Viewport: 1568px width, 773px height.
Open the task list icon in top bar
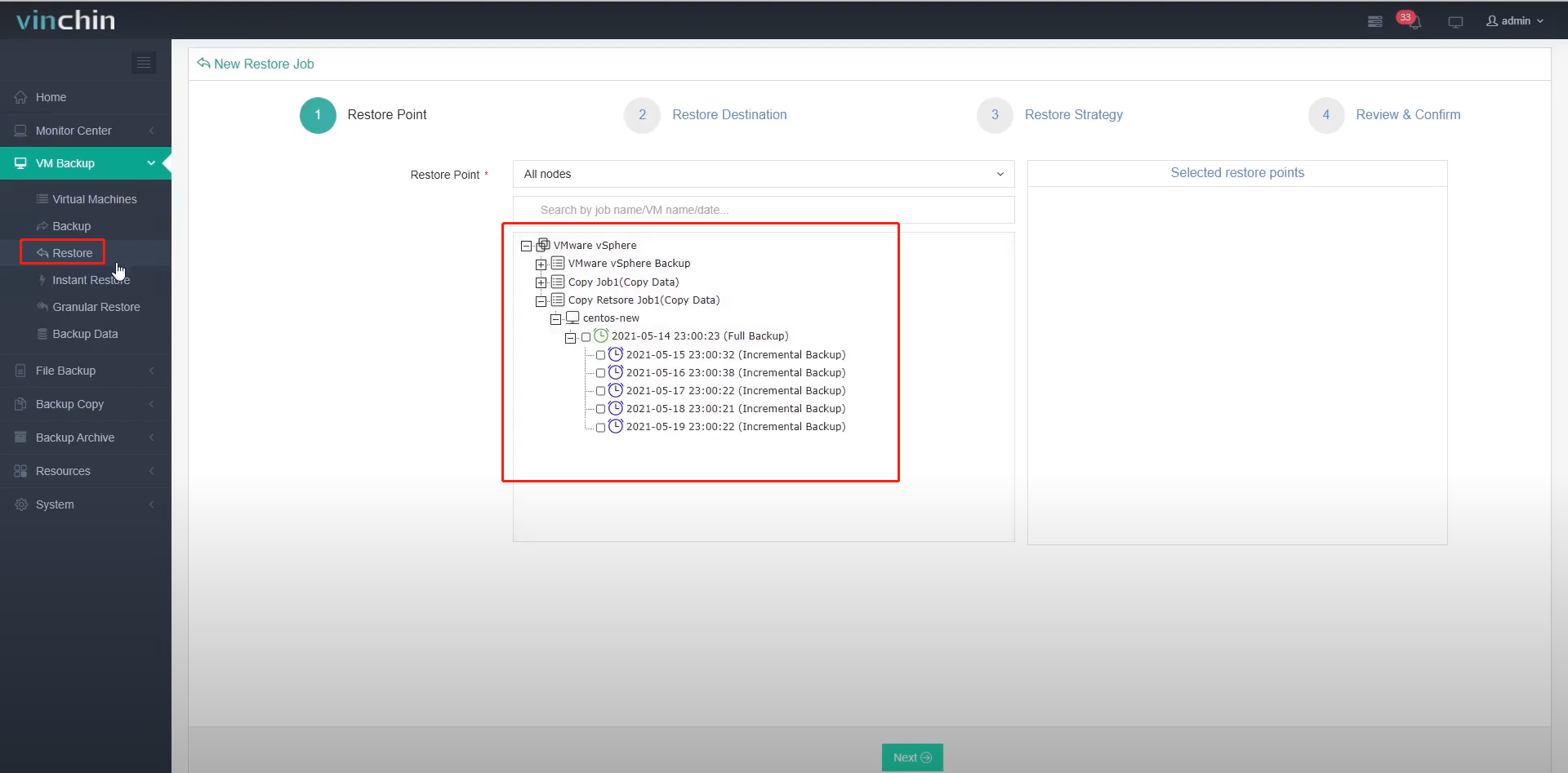[1375, 21]
